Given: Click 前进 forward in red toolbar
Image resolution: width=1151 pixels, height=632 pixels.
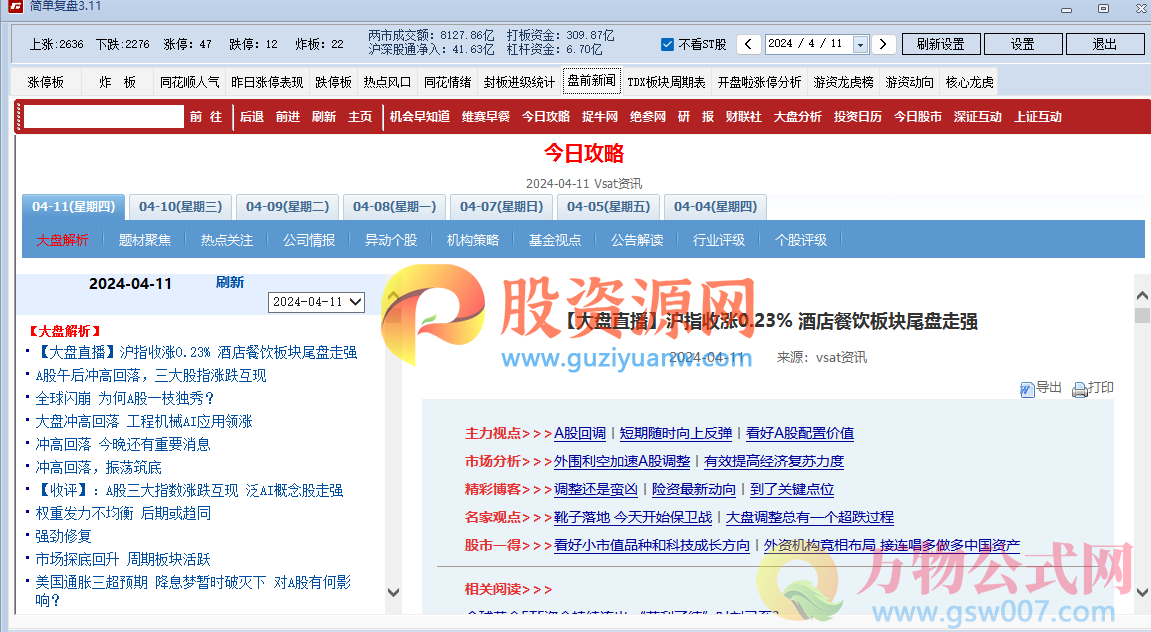Looking at the screenshot, I should [288, 117].
